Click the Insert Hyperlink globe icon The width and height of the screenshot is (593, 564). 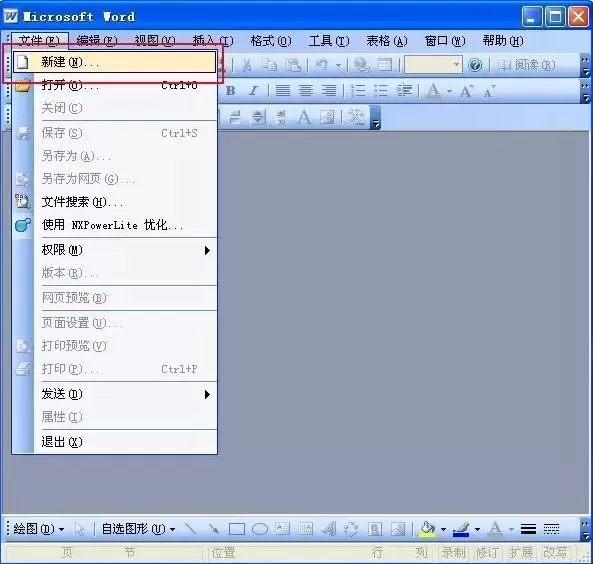coord(362,65)
